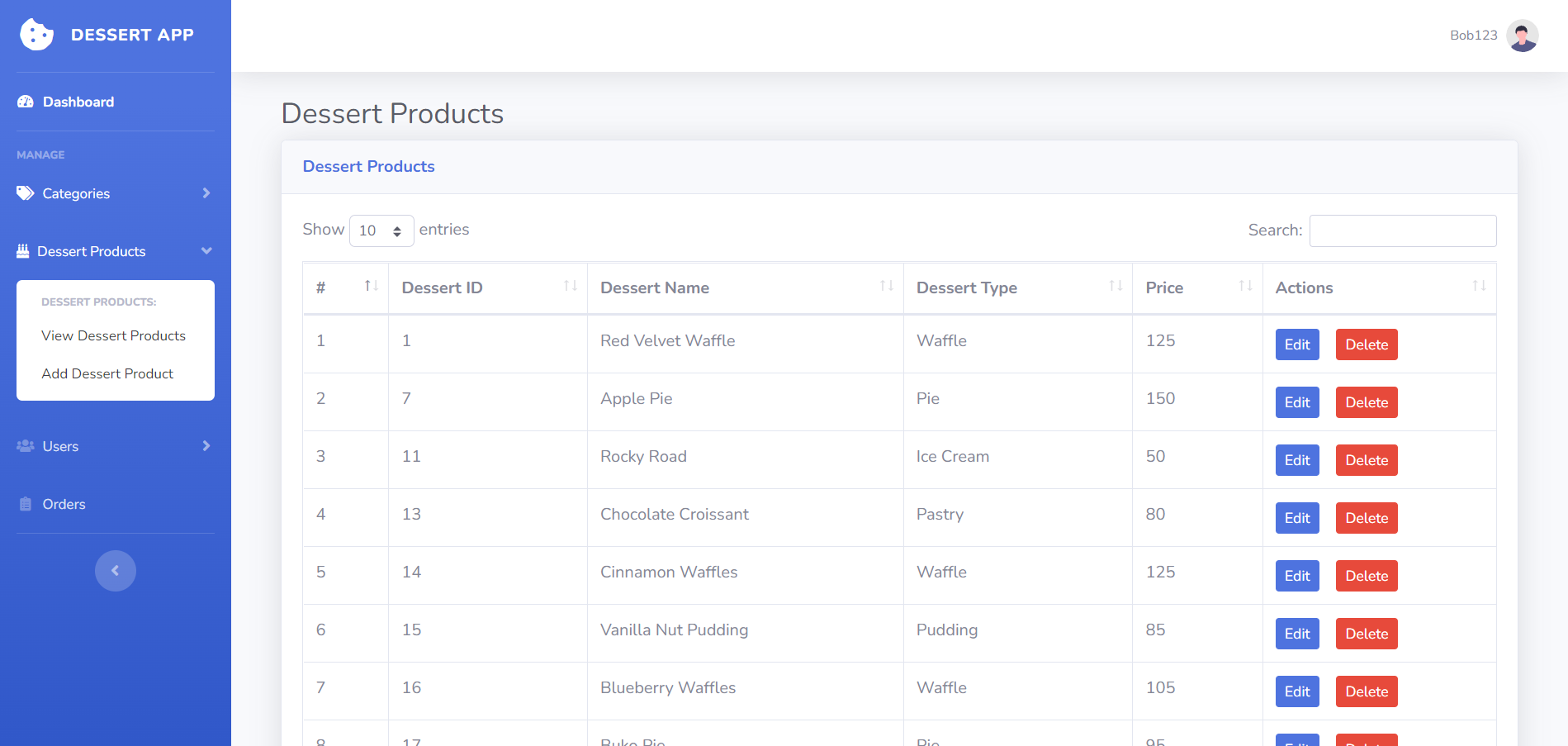Click Add Dessert Product

tap(107, 373)
